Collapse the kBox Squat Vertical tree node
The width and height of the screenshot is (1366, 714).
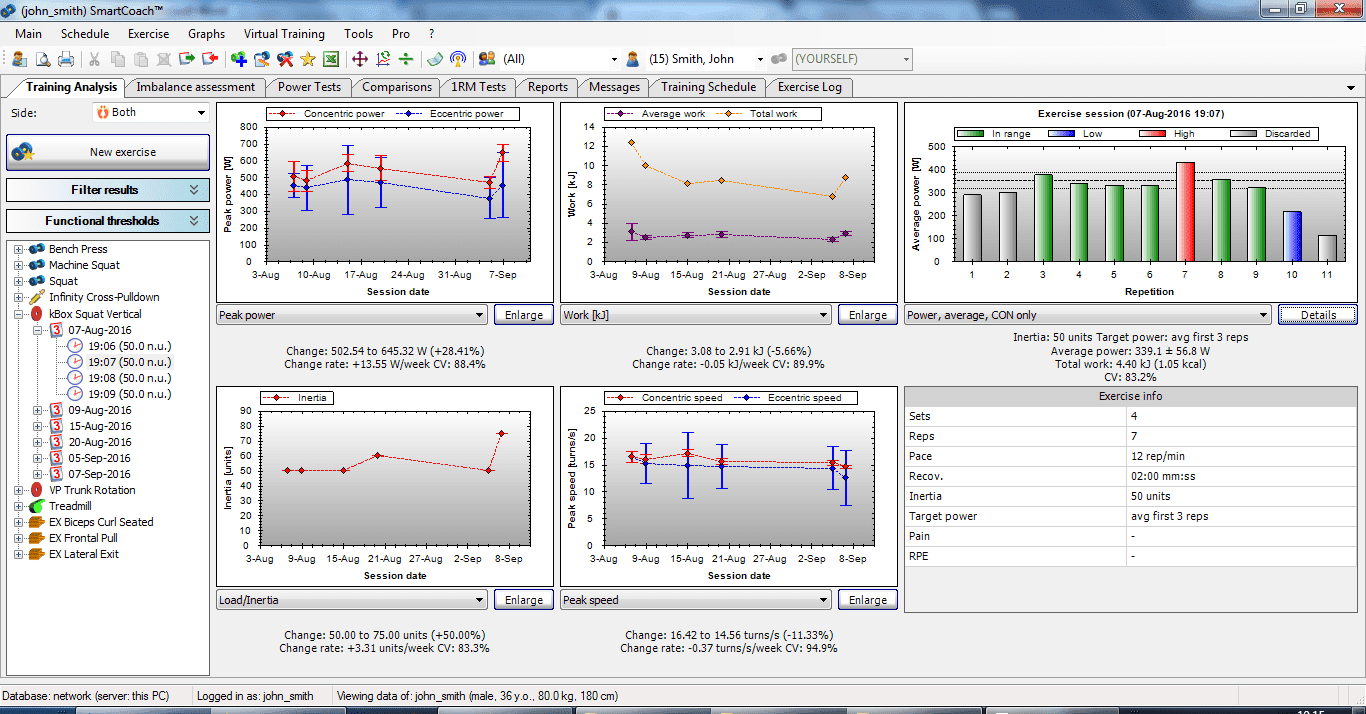pos(18,314)
